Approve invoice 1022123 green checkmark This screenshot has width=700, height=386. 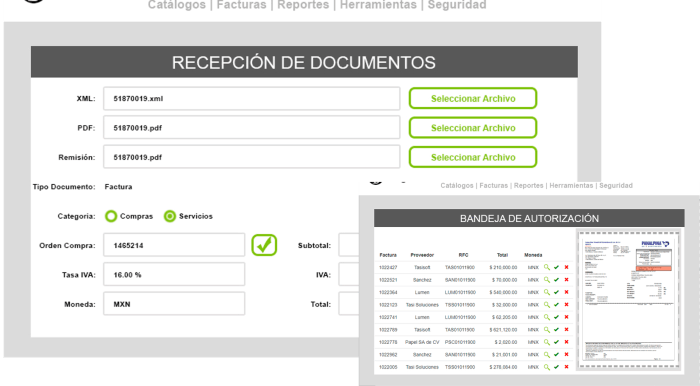pyautogui.click(x=556, y=305)
